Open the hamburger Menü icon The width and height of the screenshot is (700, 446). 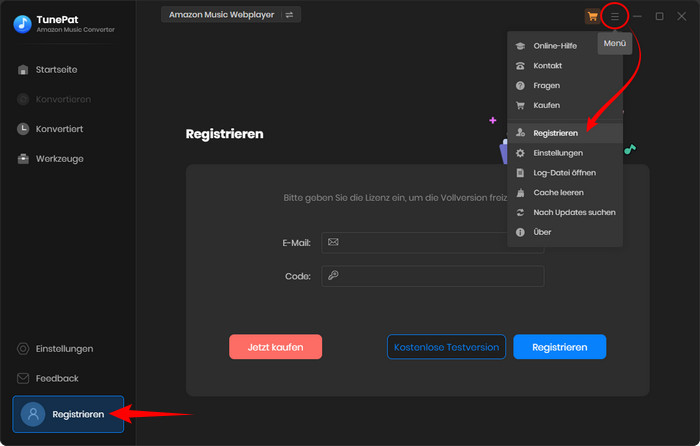coord(615,17)
